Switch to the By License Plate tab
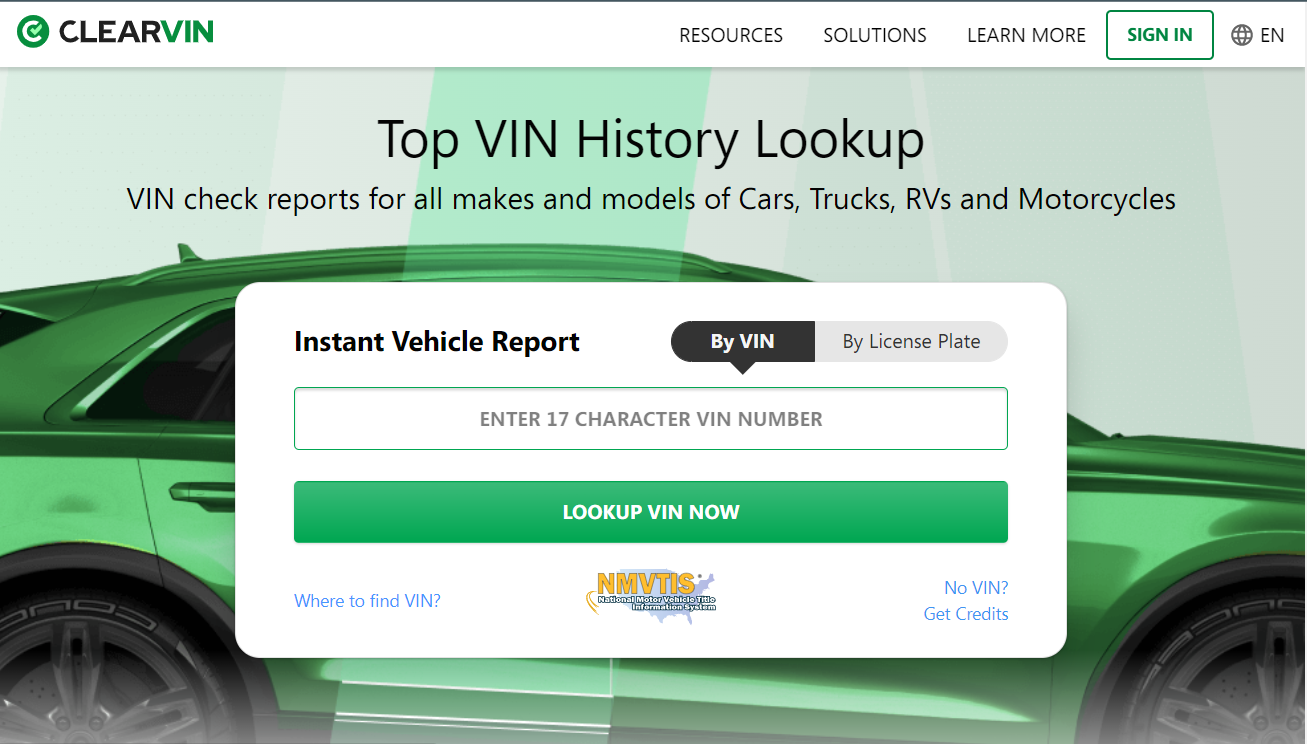Image resolution: width=1307 pixels, height=744 pixels. 911,341
